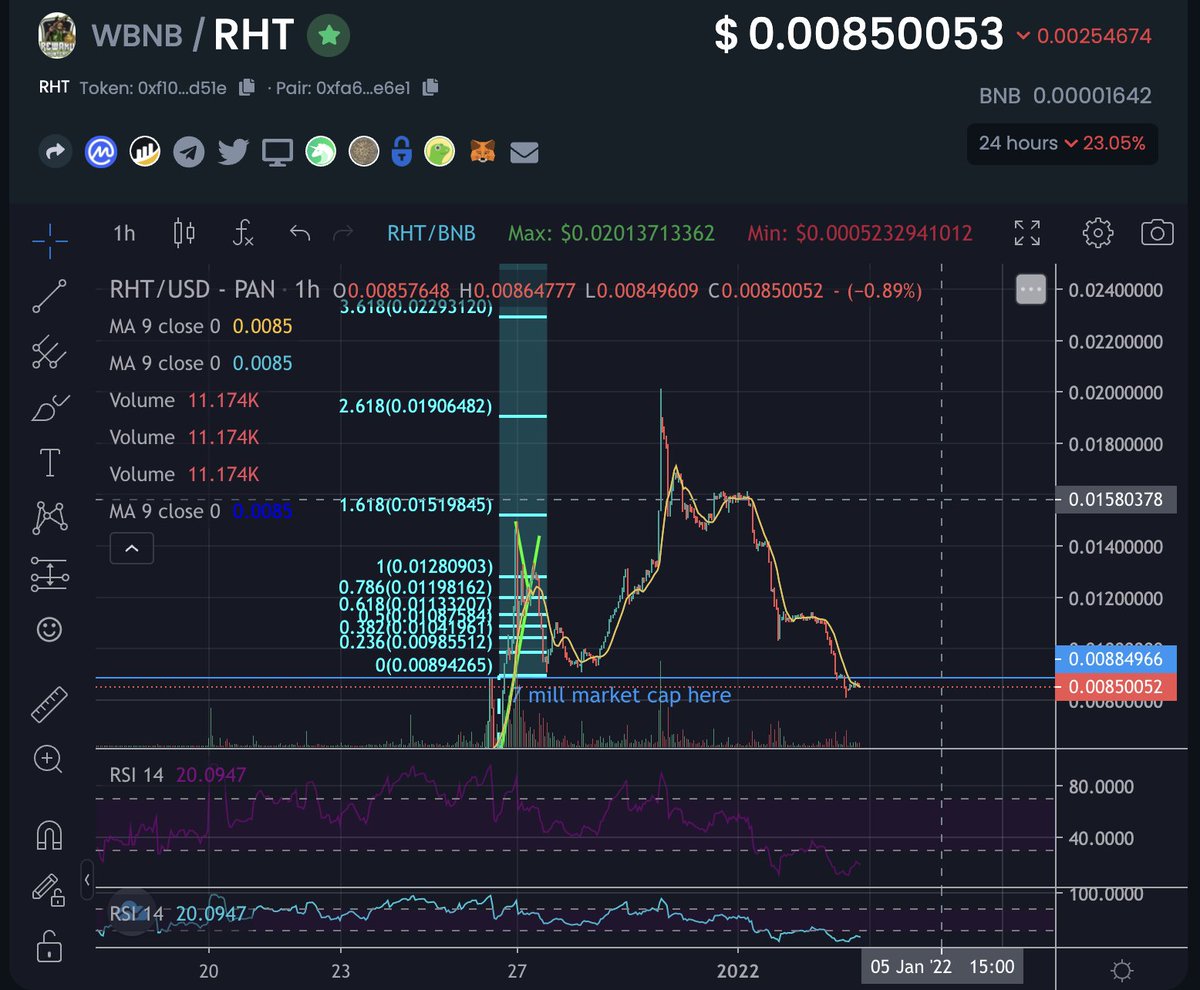
Task: Take a chart snapshot with camera
Action: 1157,233
